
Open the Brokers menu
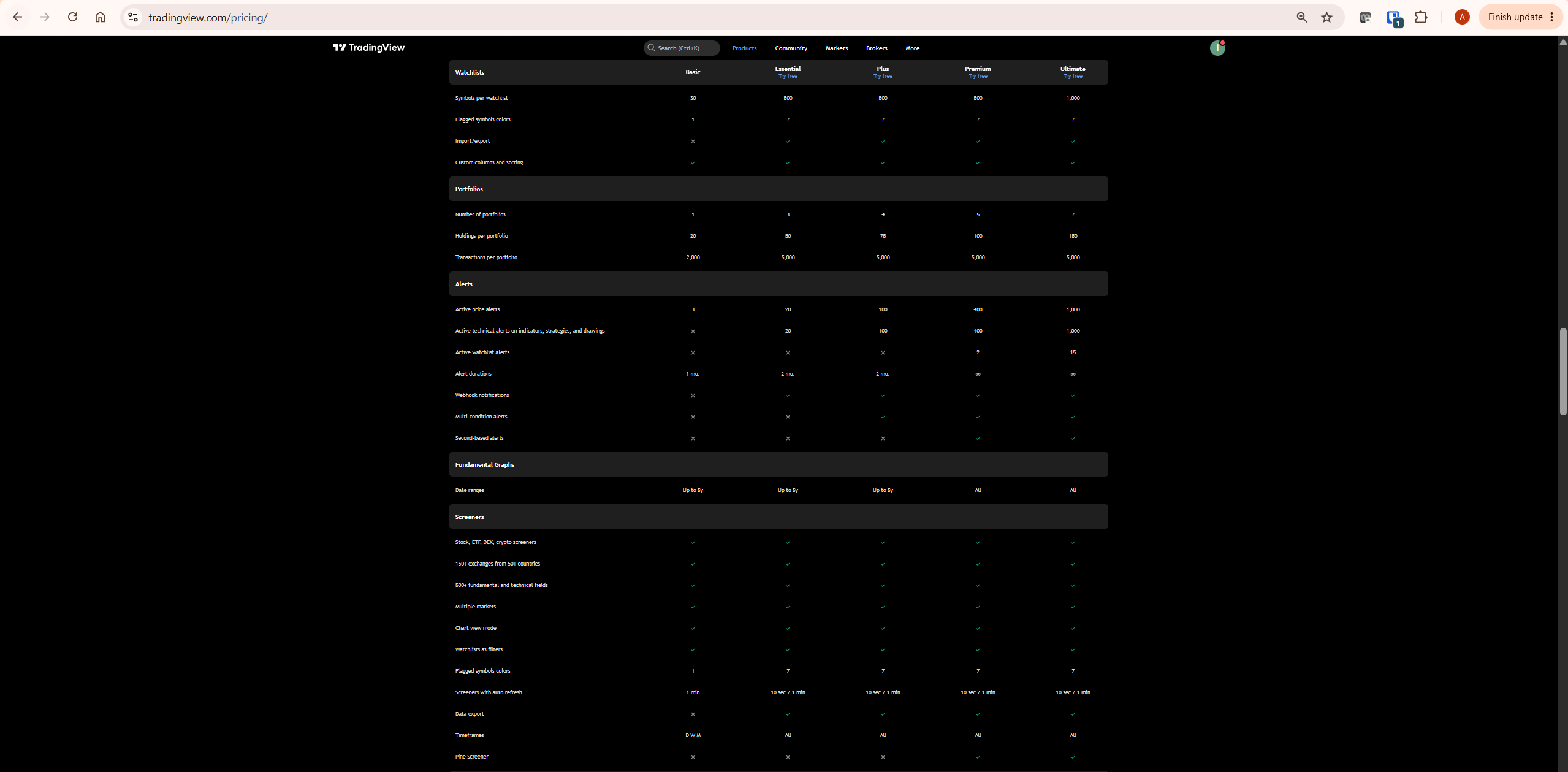pyautogui.click(x=877, y=48)
